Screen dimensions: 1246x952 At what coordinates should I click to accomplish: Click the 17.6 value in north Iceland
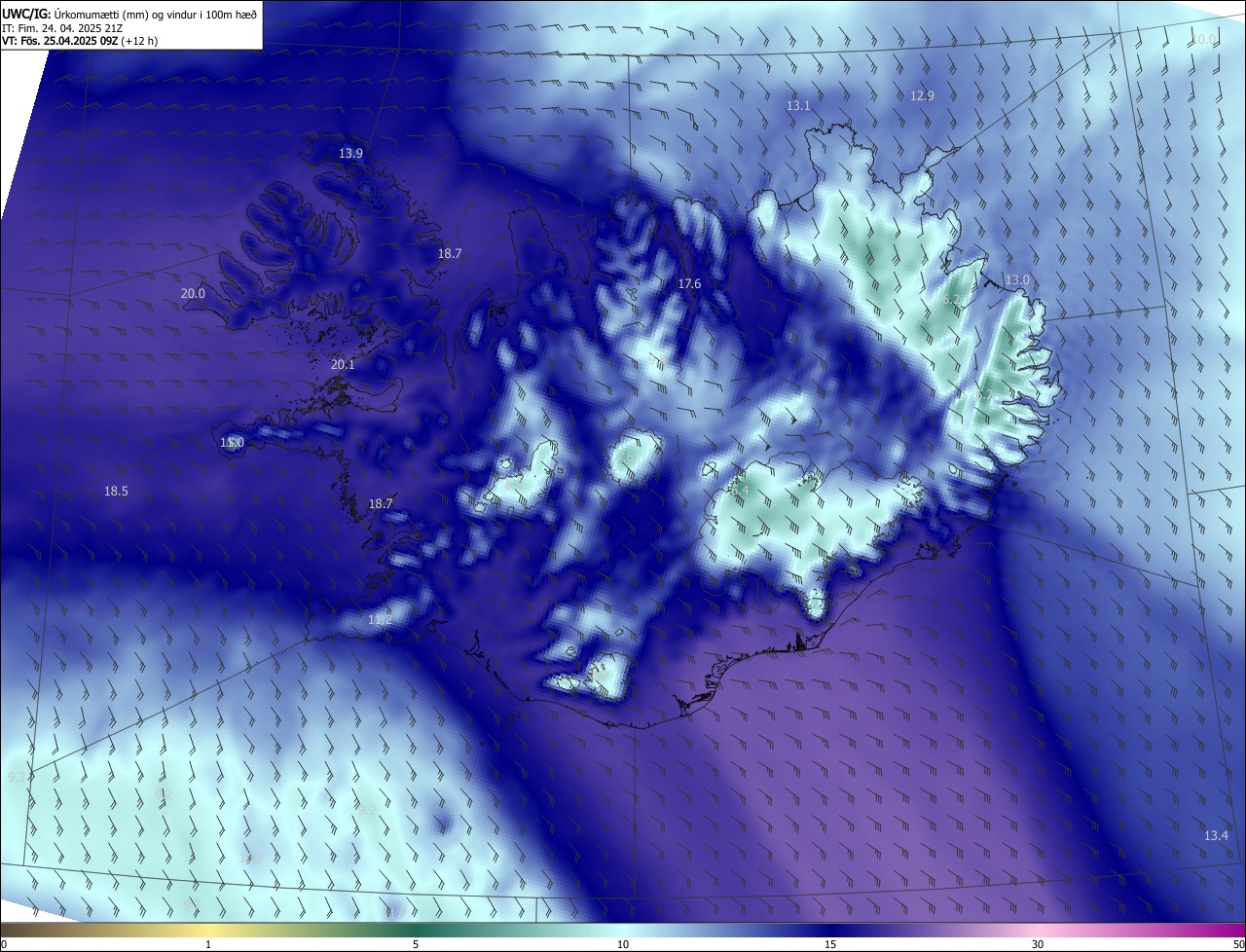(x=689, y=283)
